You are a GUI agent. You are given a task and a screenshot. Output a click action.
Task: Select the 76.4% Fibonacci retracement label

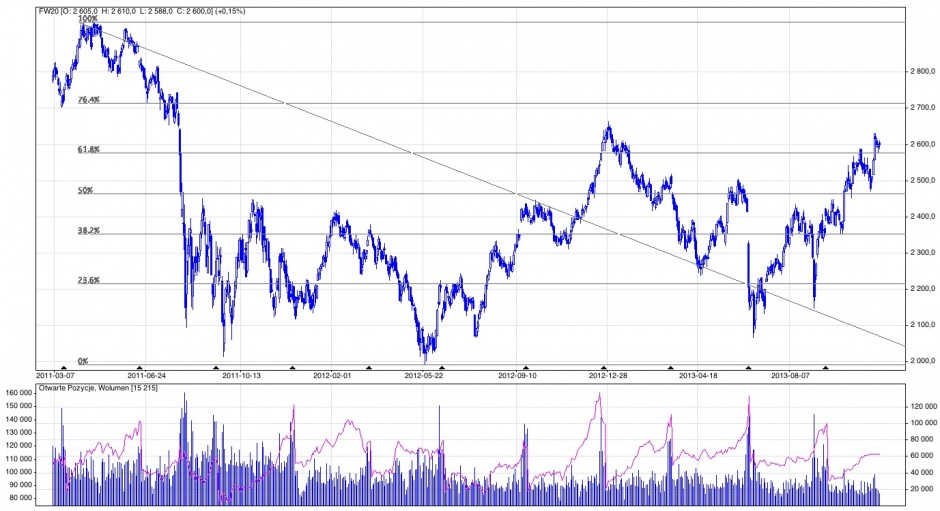(88, 100)
